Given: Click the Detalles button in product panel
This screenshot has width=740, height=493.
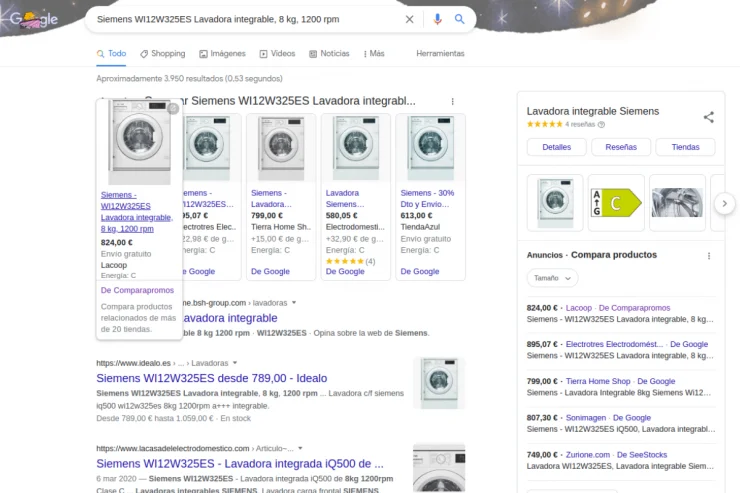Looking at the screenshot, I should [556, 147].
